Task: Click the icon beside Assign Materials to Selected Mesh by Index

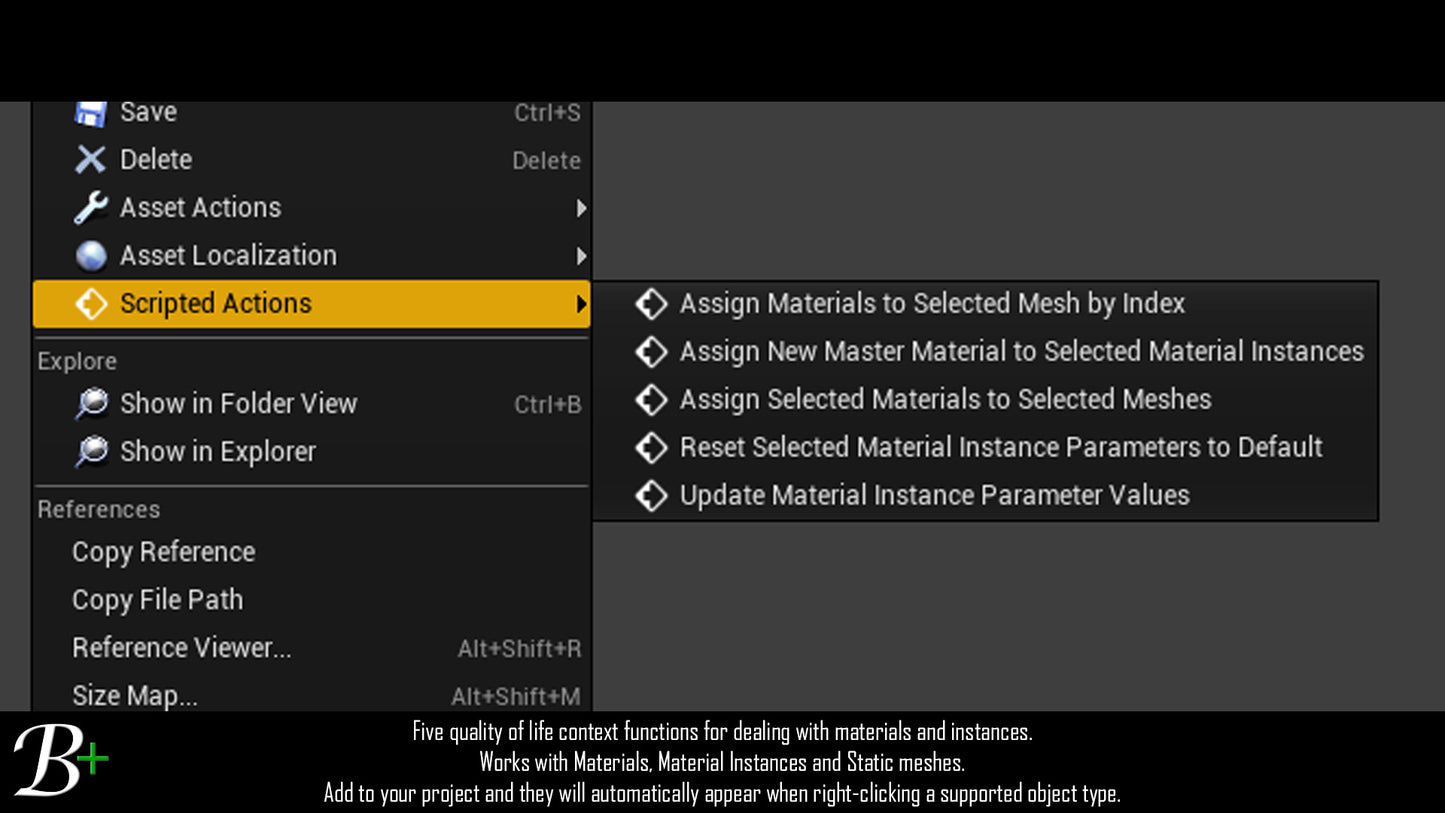Action: 651,304
